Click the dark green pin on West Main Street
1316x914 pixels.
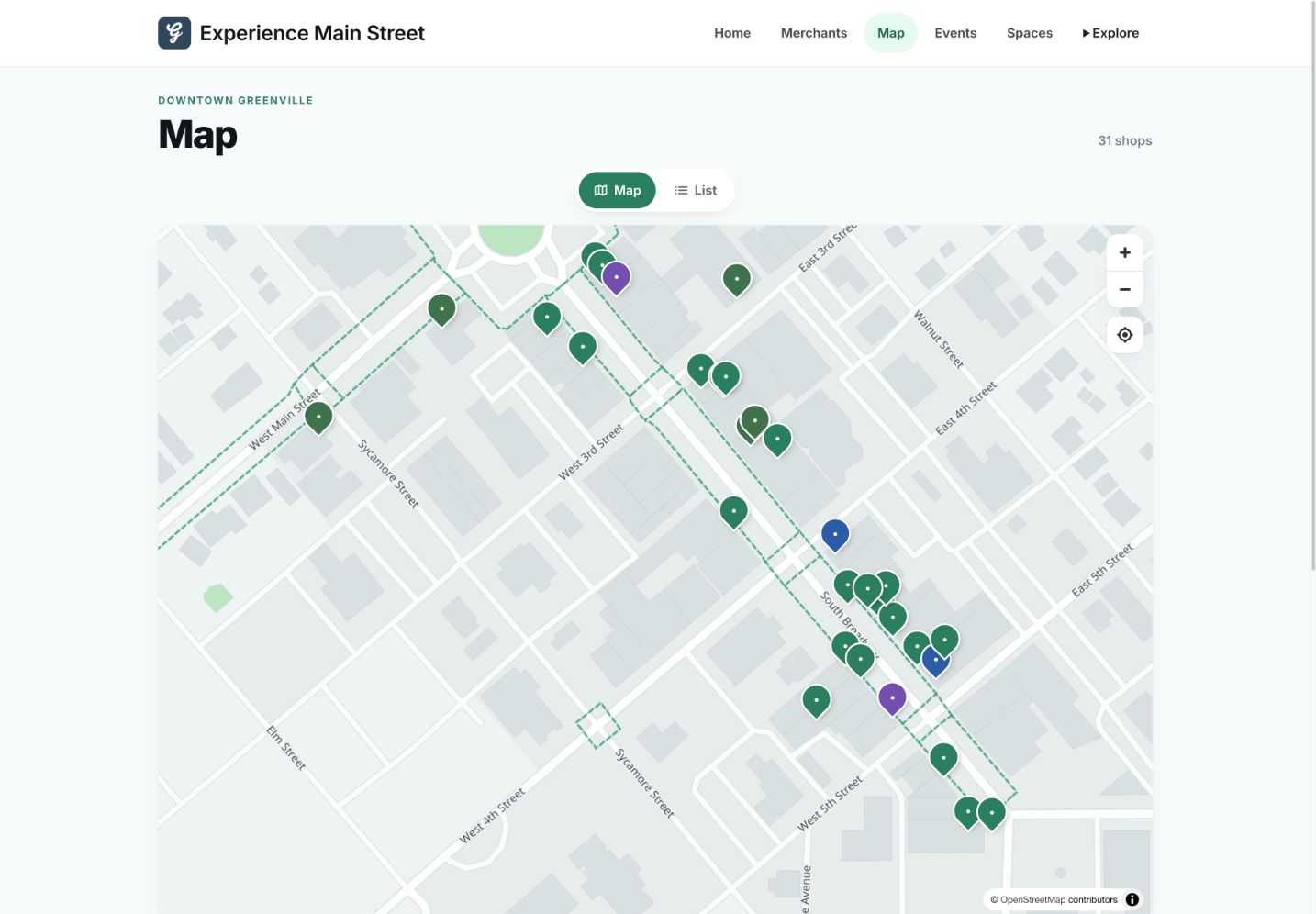coord(318,417)
